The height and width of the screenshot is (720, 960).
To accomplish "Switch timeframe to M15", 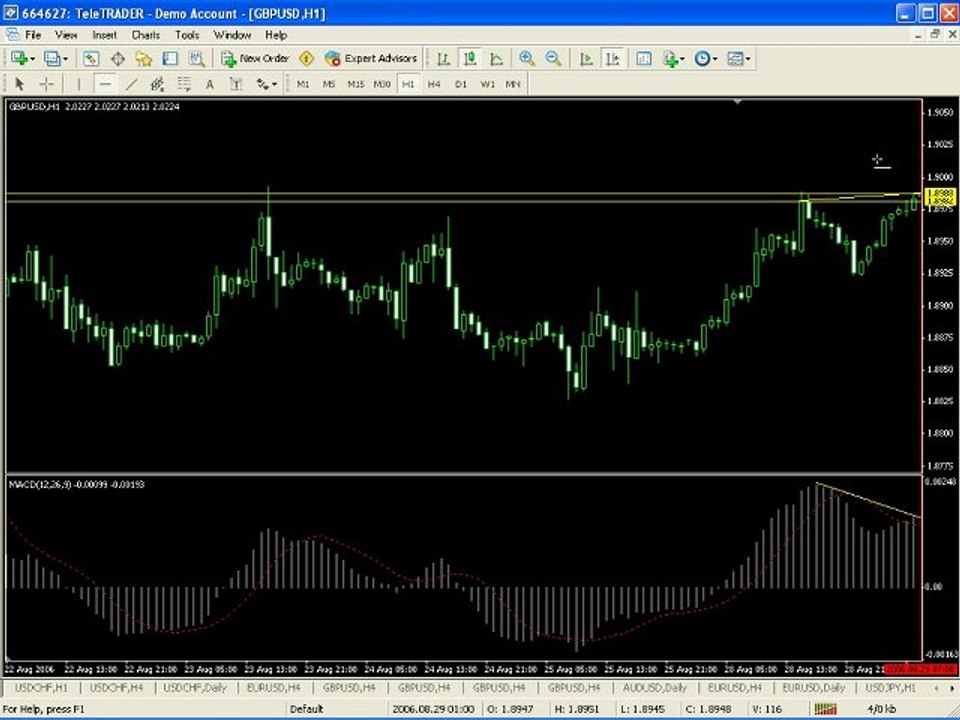I will pos(356,84).
